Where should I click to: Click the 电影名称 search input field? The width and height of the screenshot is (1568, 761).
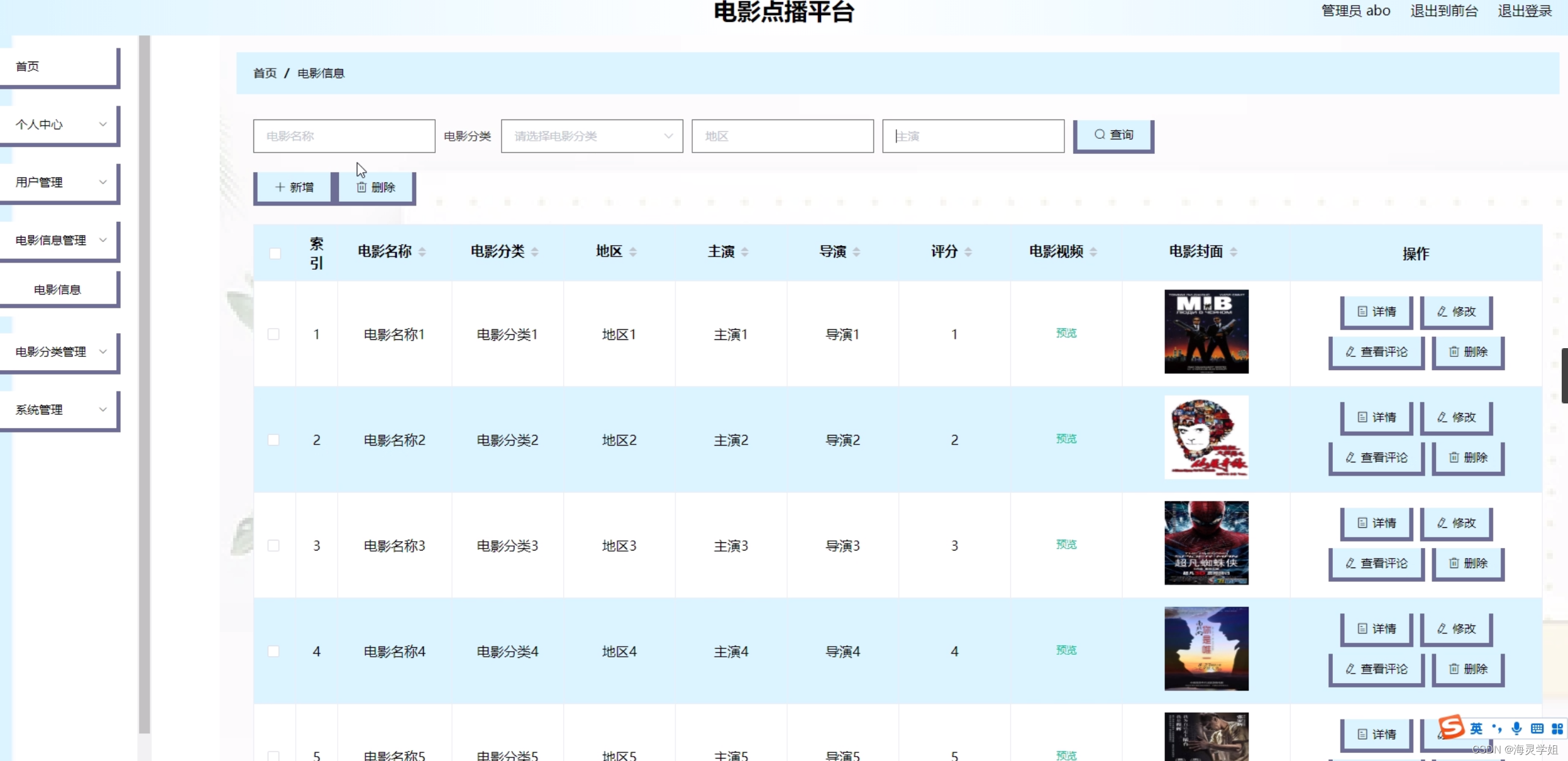click(x=344, y=136)
